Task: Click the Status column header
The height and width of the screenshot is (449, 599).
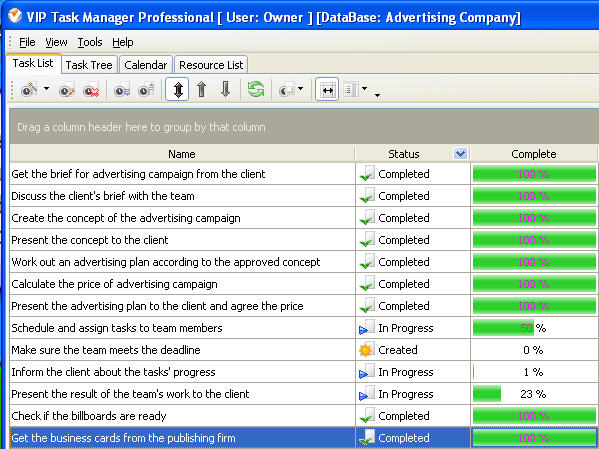Action: click(x=404, y=154)
